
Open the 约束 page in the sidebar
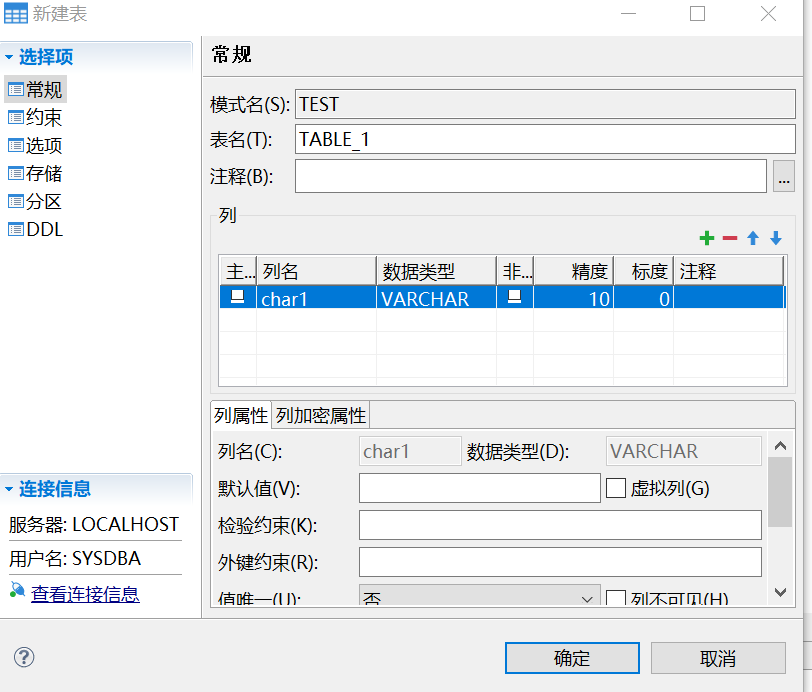click(35, 118)
